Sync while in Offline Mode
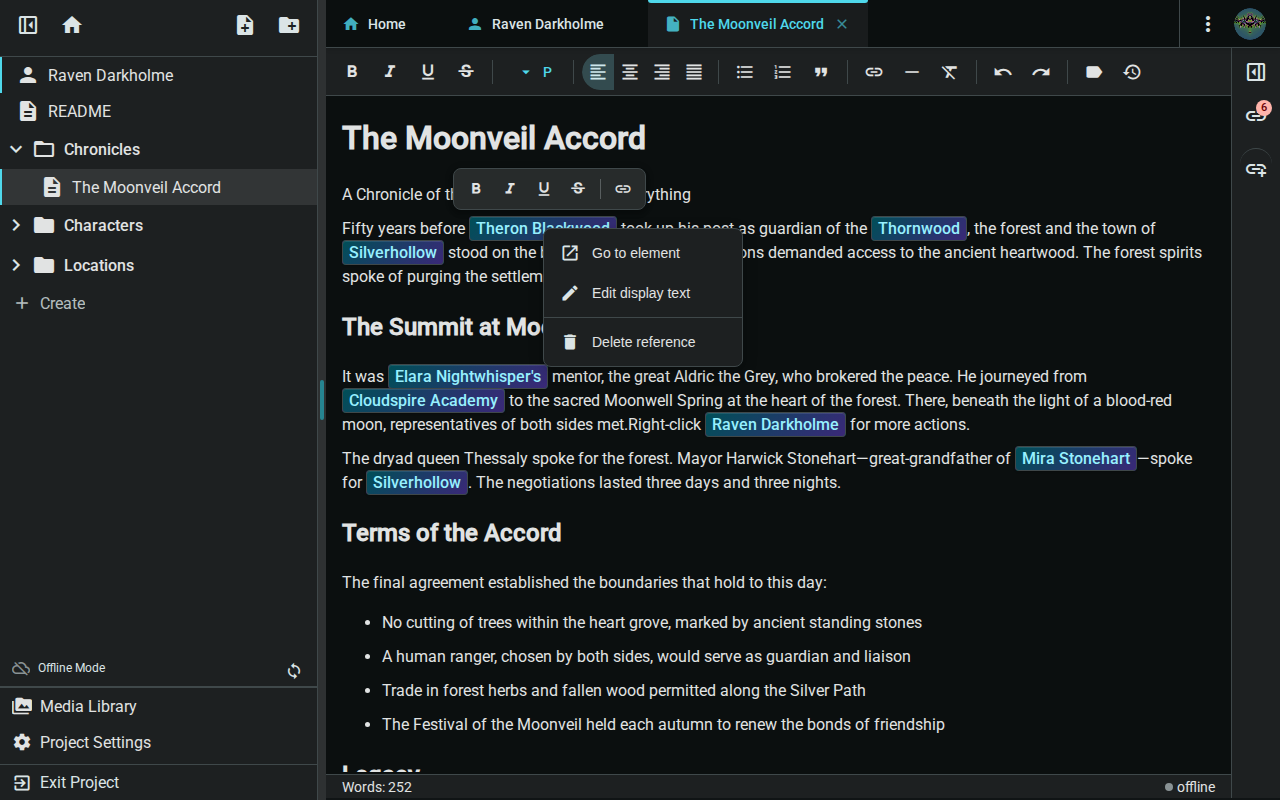The image size is (1280, 800). [294, 671]
